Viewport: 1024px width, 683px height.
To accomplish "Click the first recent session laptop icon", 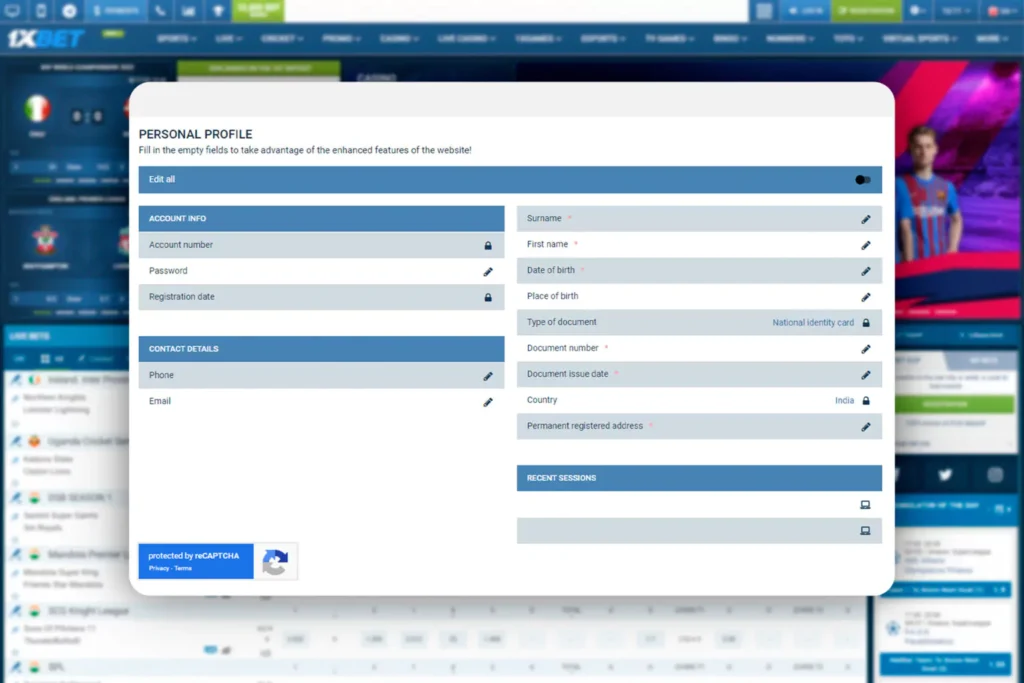I will point(865,505).
